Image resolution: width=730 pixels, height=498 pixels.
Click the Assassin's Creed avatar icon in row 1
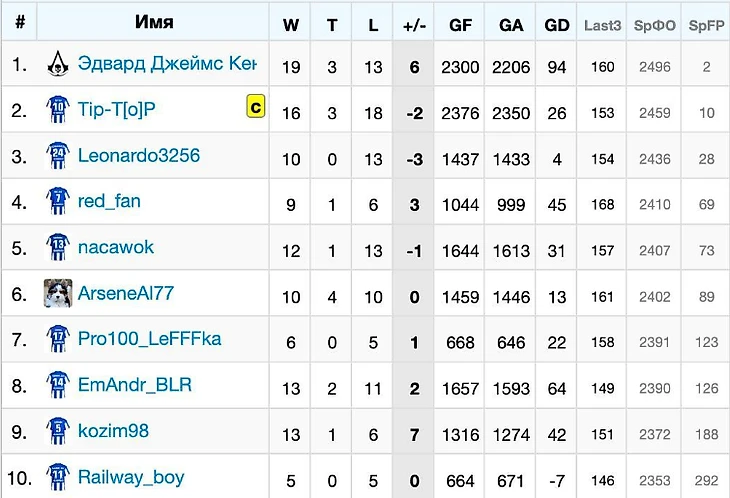click(58, 64)
